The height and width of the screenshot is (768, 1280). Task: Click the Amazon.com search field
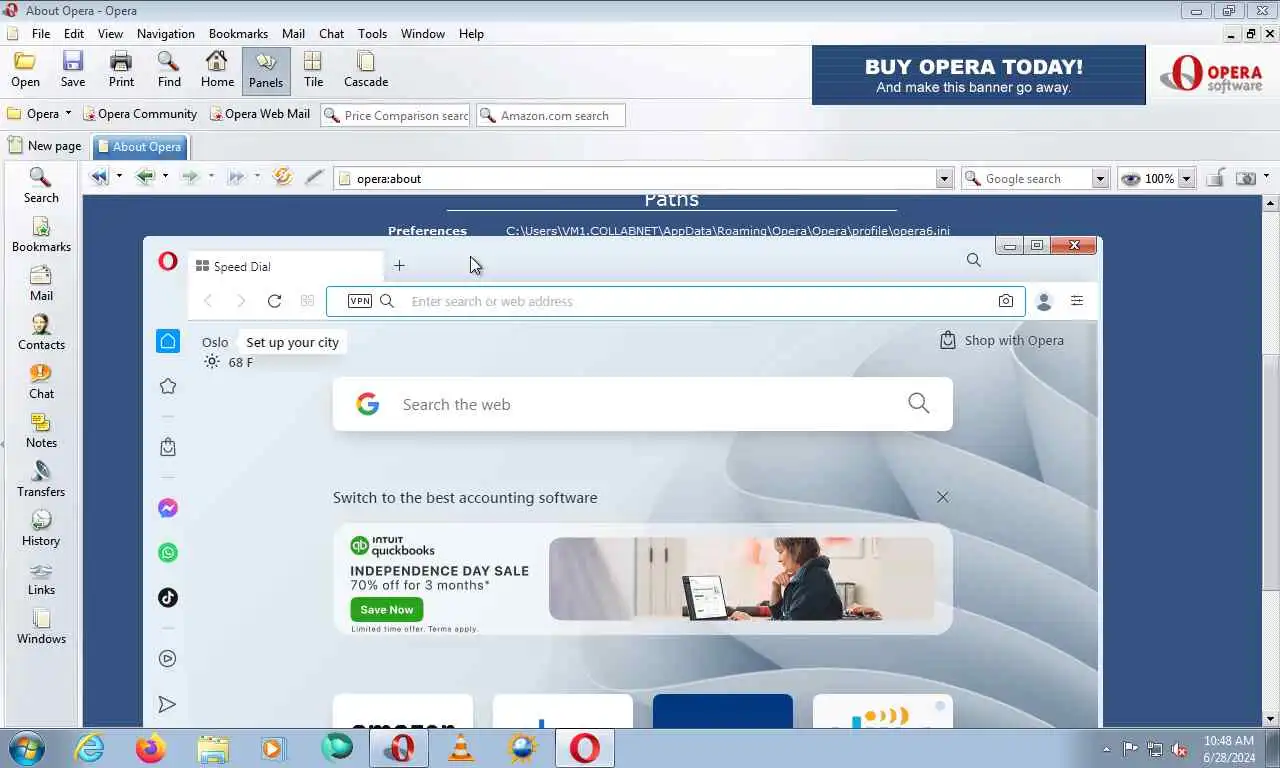[x=551, y=115]
